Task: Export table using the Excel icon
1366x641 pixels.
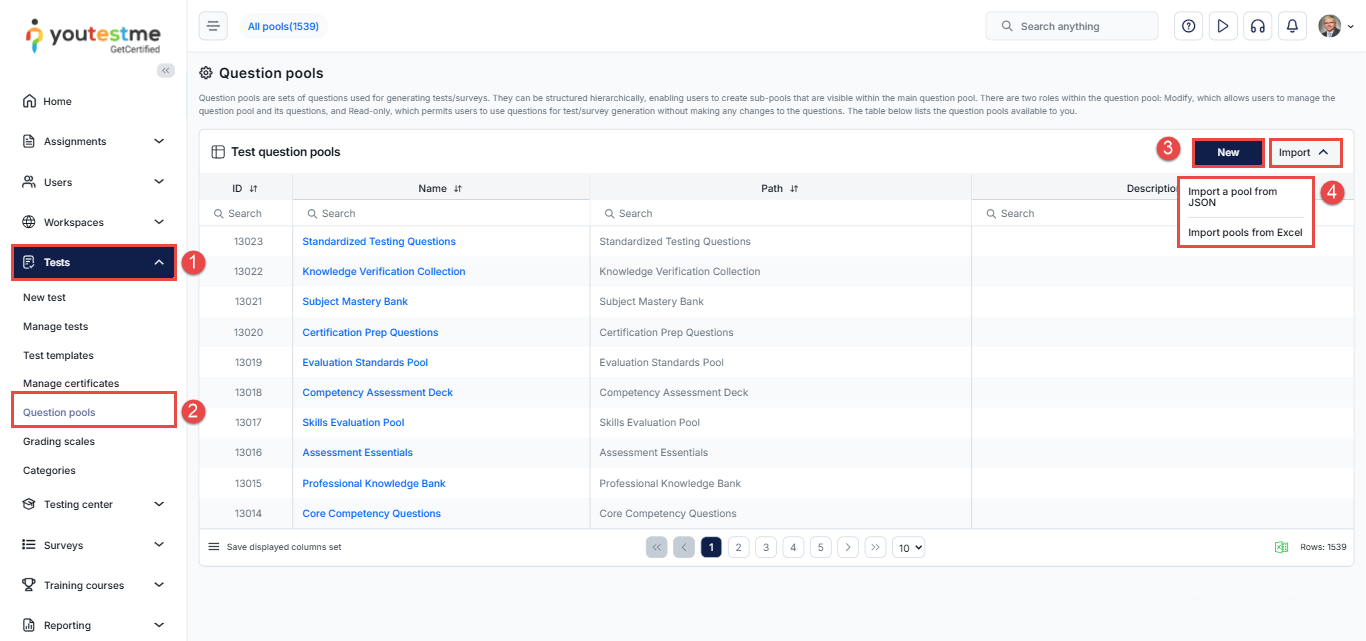Action: [1280, 547]
